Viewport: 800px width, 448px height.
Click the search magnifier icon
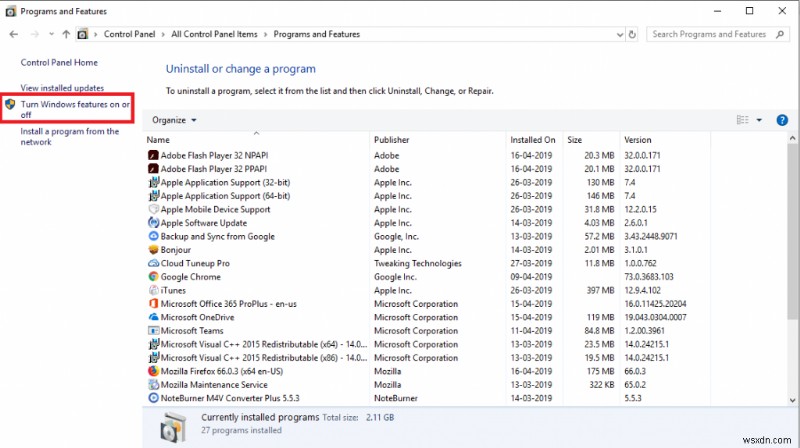780,34
